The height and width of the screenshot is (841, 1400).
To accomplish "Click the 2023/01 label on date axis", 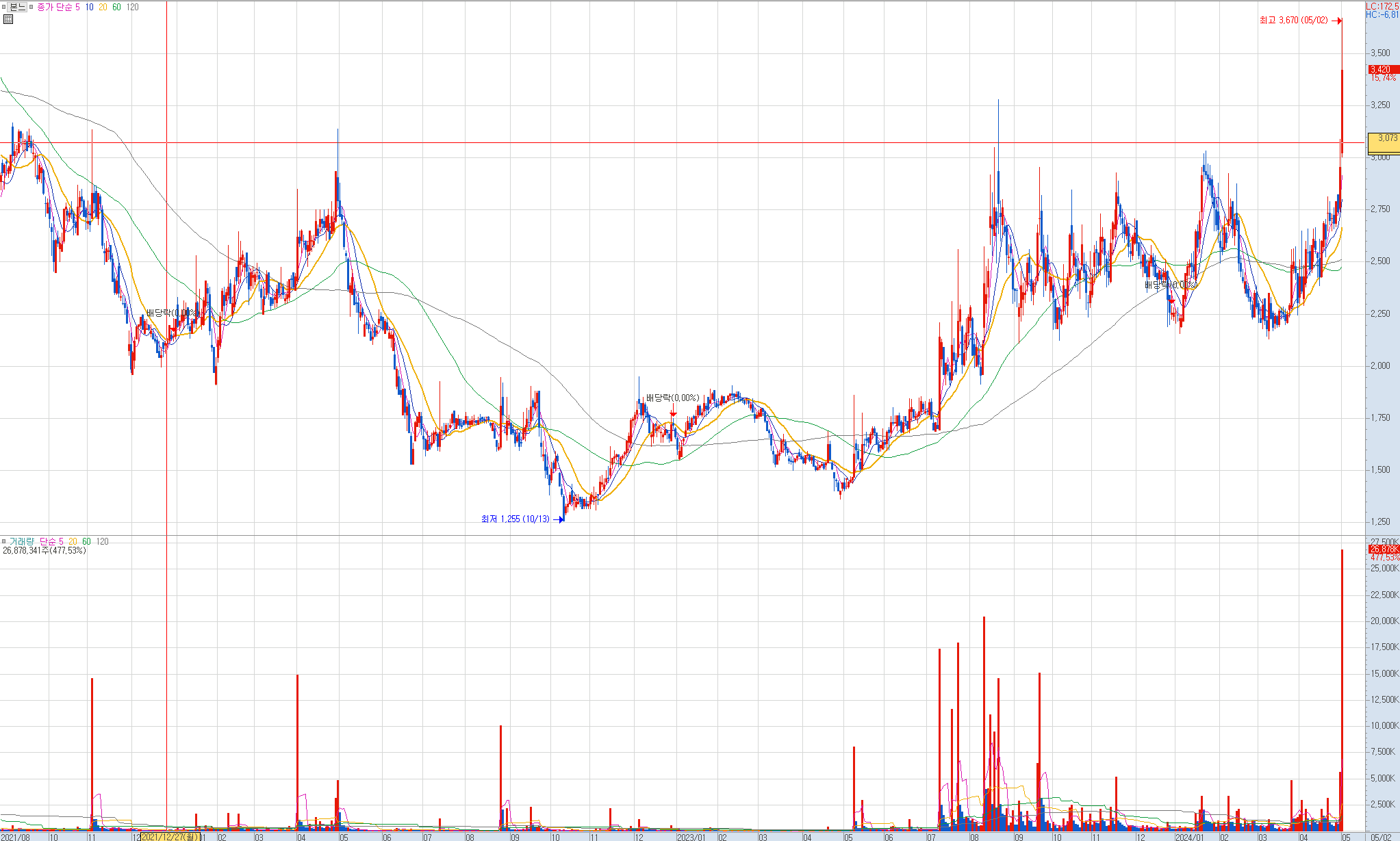I will click(691, 837).
